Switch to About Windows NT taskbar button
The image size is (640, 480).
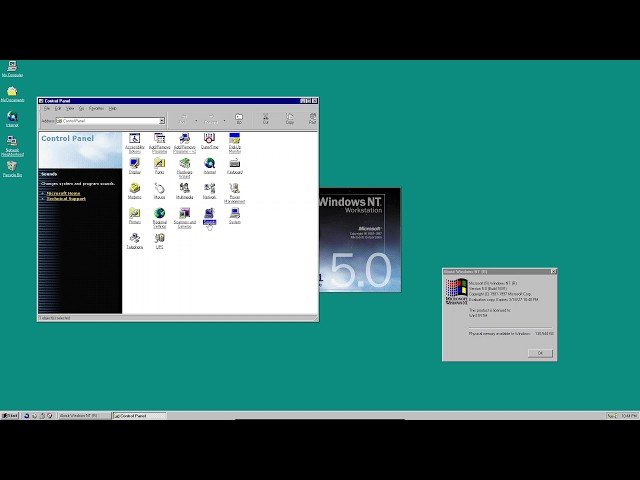point(84,416)
